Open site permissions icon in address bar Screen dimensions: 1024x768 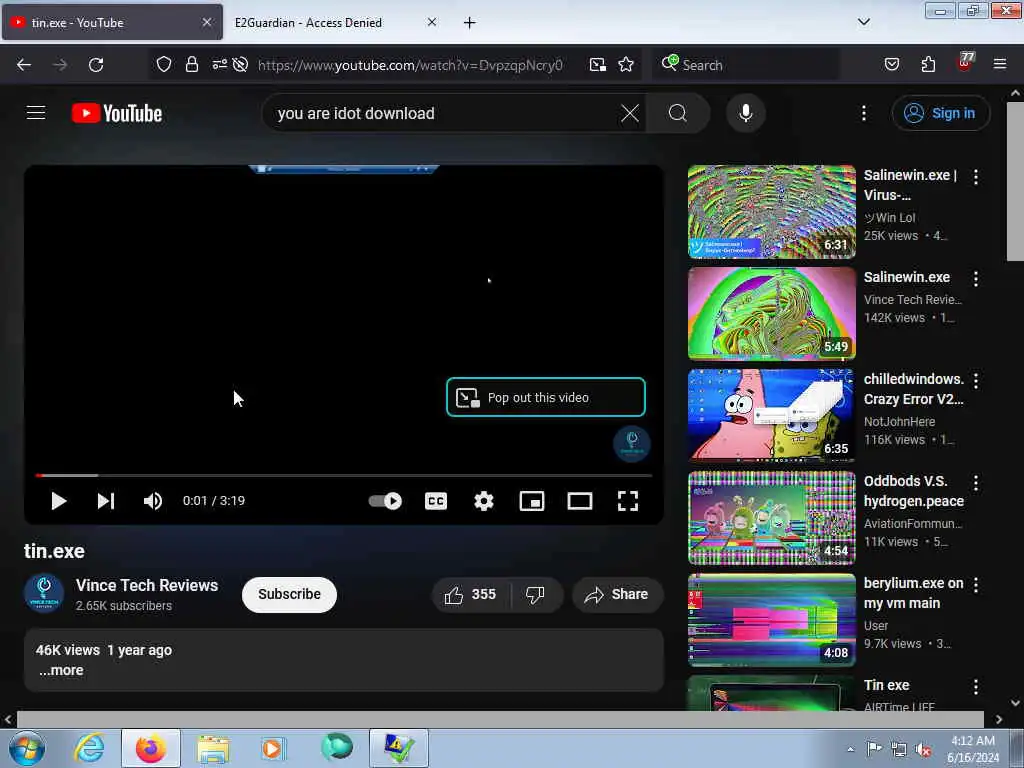(219, 64)
